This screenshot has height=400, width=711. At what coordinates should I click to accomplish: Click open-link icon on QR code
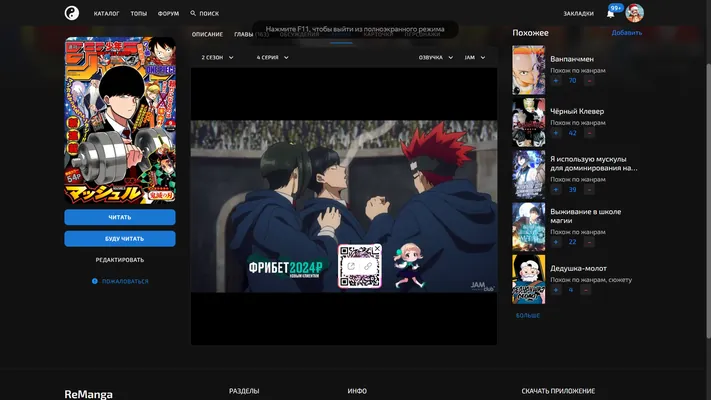click(x=351, y=266)
